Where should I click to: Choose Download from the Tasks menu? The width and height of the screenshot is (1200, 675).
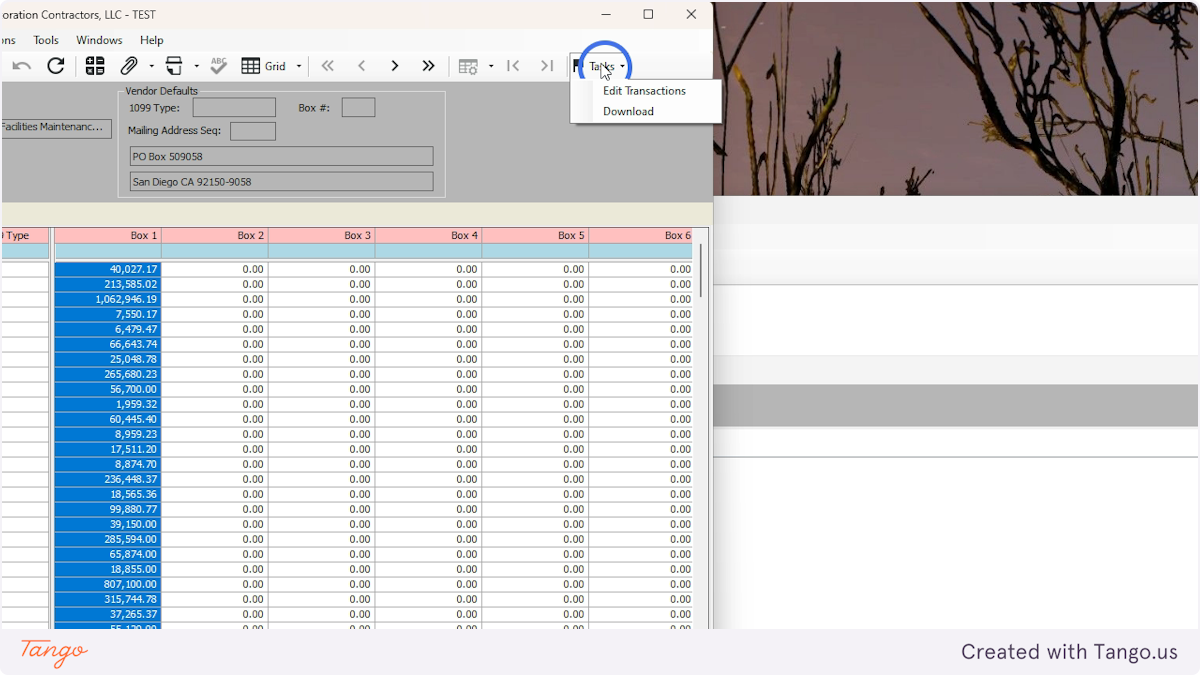point(628,111)
